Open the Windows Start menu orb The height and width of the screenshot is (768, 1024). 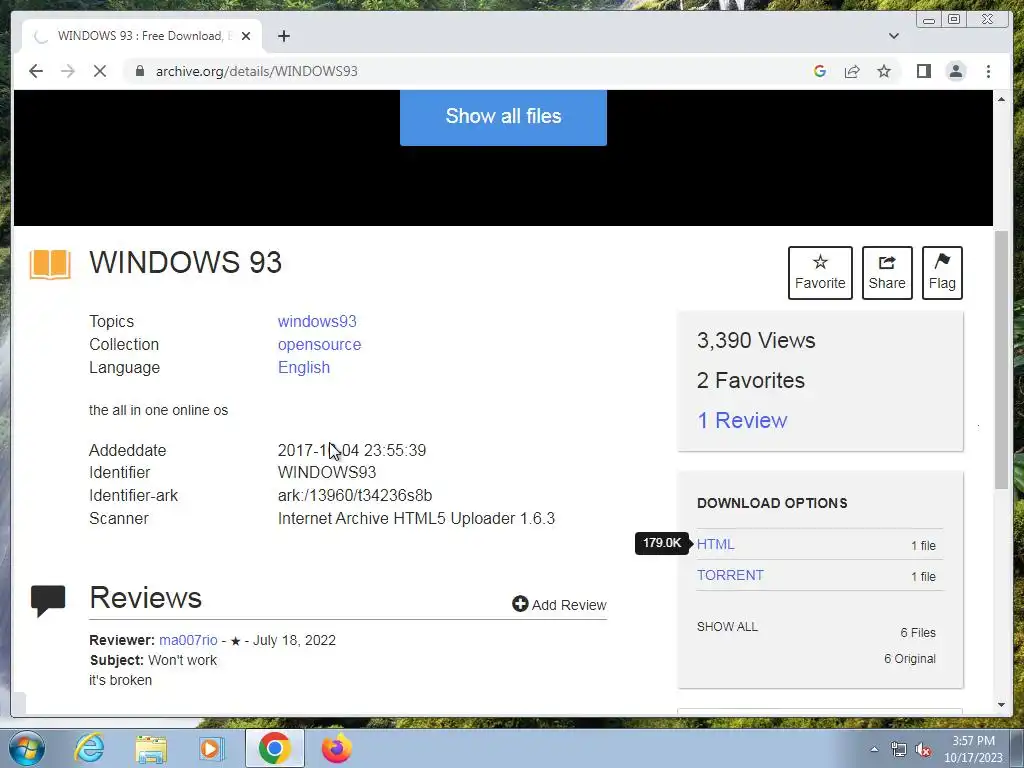pos(27,748)
